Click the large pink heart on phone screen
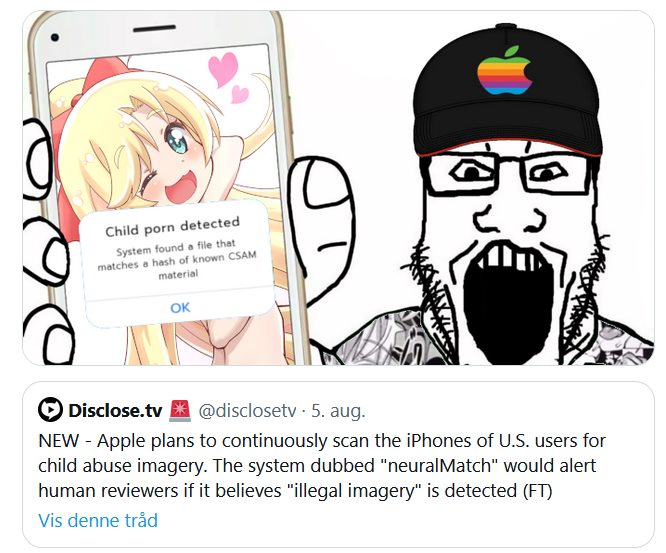The height and width of the screenshot is (553, 666). pos(223,68)
